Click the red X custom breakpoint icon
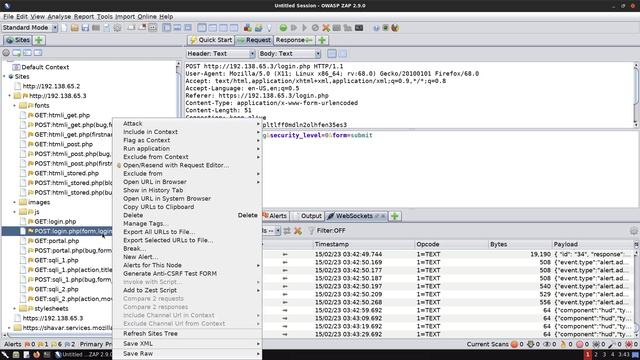 coord(326,28)
